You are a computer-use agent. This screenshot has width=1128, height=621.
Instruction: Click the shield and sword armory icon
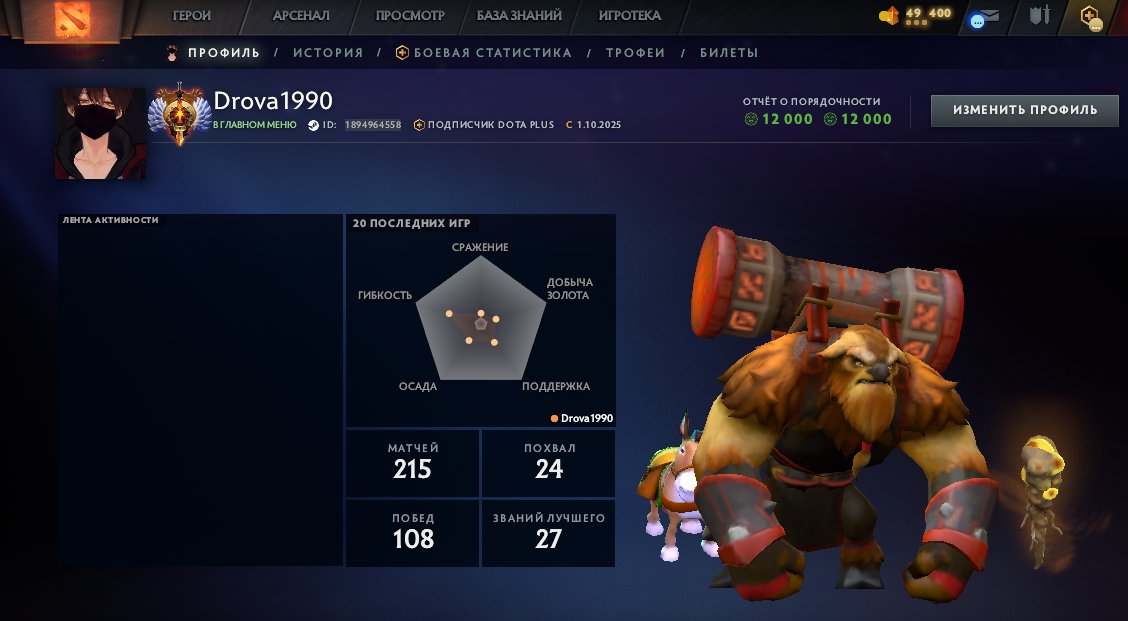[1040, 15]
